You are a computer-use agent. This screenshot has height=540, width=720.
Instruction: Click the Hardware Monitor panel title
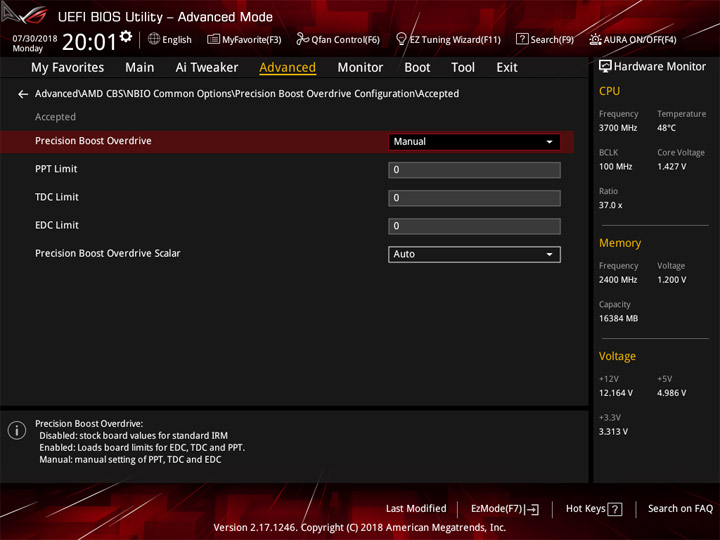[x=659, y=67]
